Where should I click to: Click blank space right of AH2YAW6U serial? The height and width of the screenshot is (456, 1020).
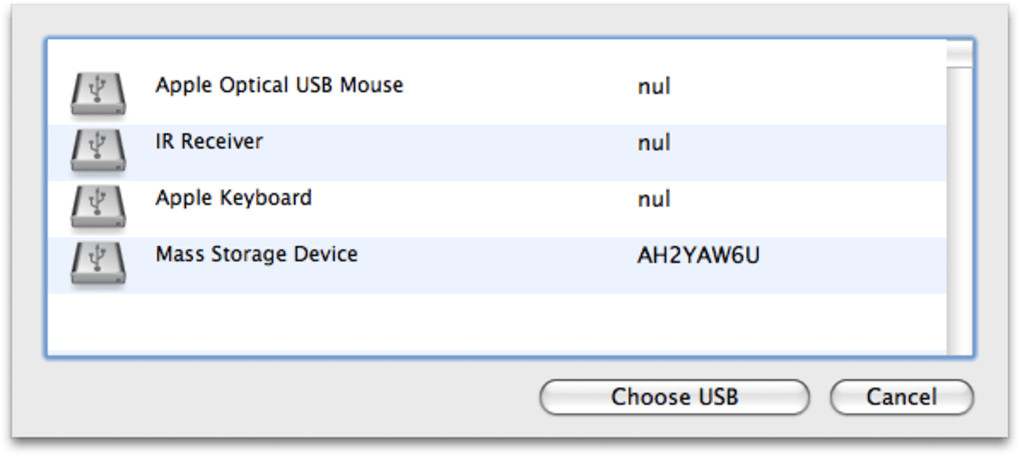[x=850, y=256]
